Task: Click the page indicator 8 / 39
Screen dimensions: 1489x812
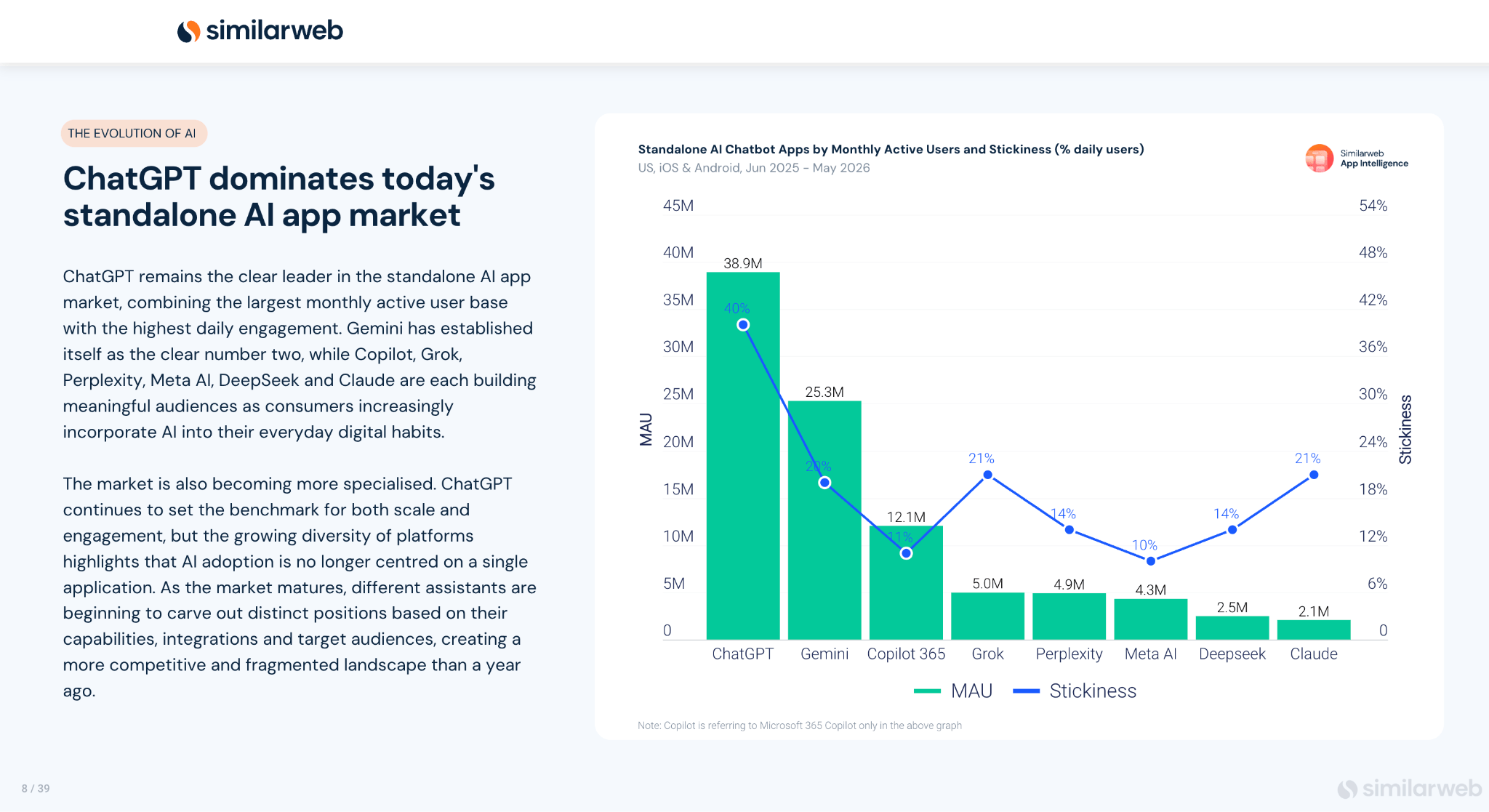Action: (x=36, y=789)
